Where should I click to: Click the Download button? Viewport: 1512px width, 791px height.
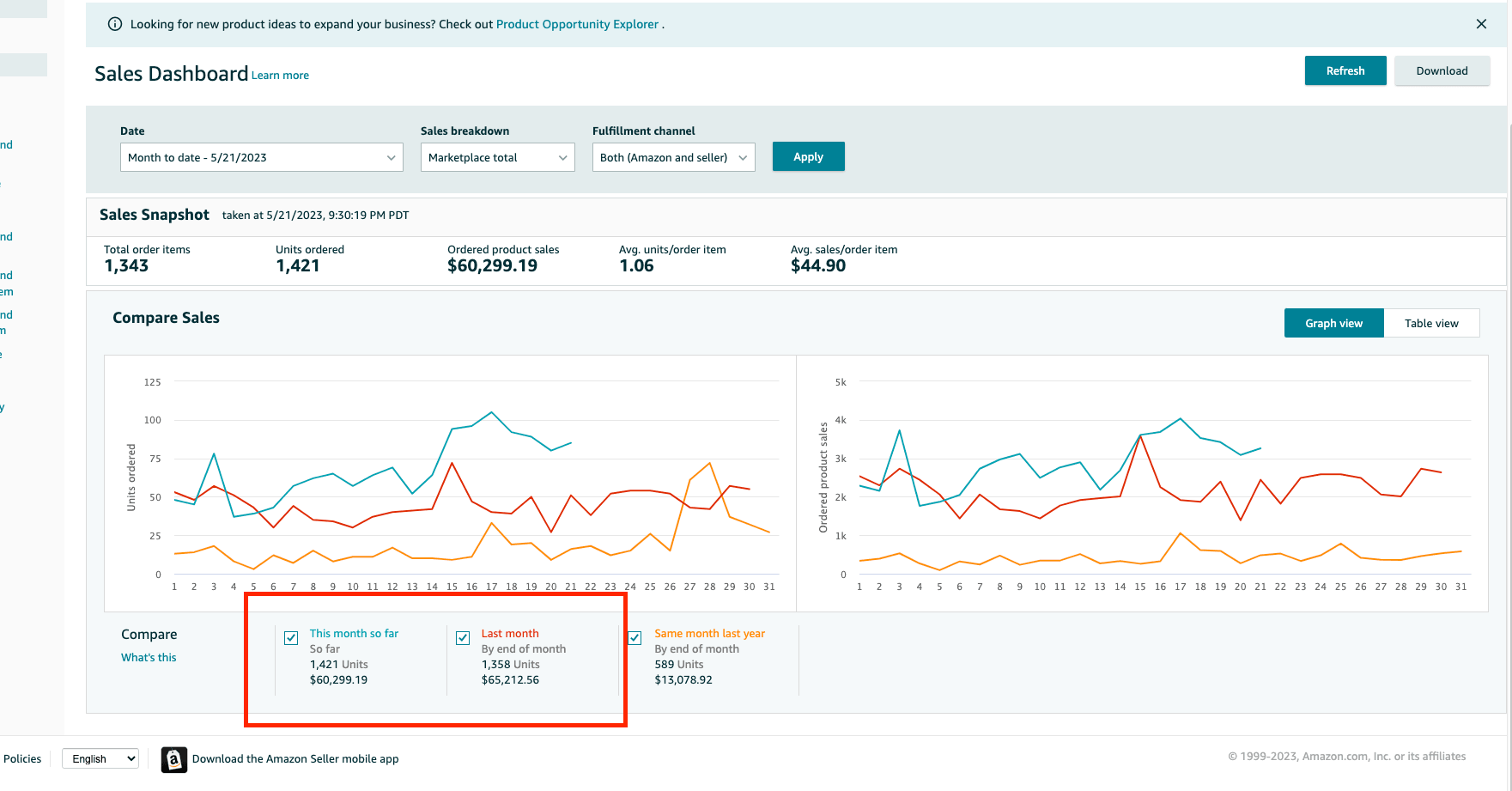pos(1442,70)
